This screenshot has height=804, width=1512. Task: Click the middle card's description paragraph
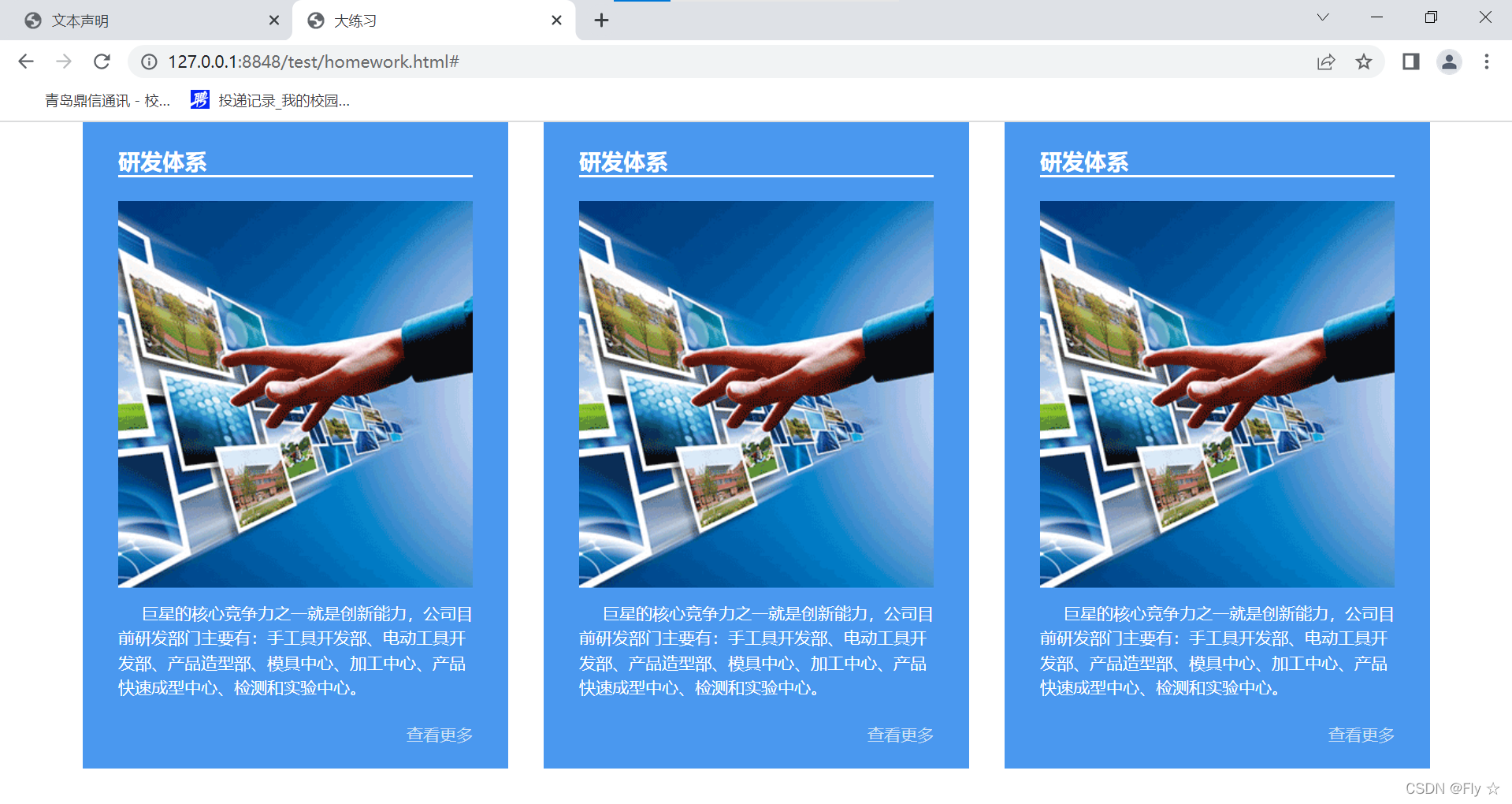coord(756,651)
